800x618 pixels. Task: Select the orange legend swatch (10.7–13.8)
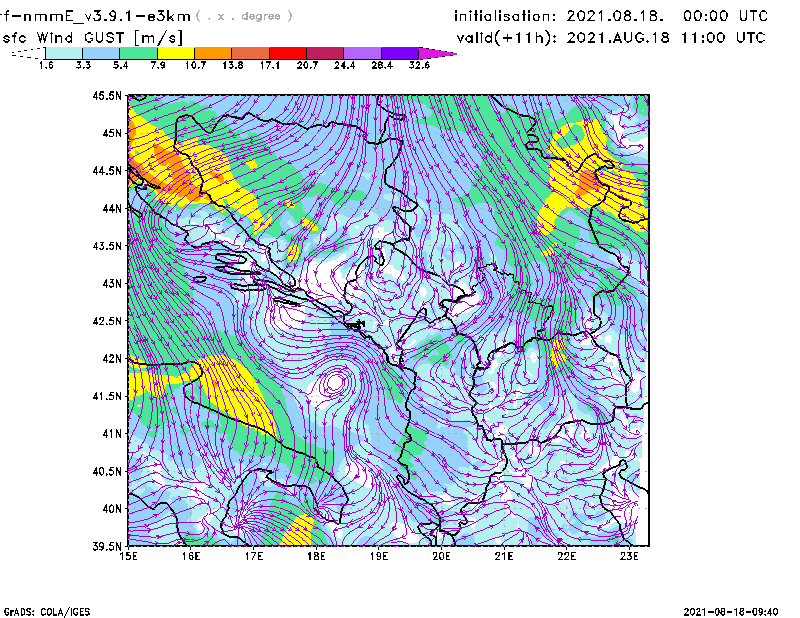pos(213,53)
